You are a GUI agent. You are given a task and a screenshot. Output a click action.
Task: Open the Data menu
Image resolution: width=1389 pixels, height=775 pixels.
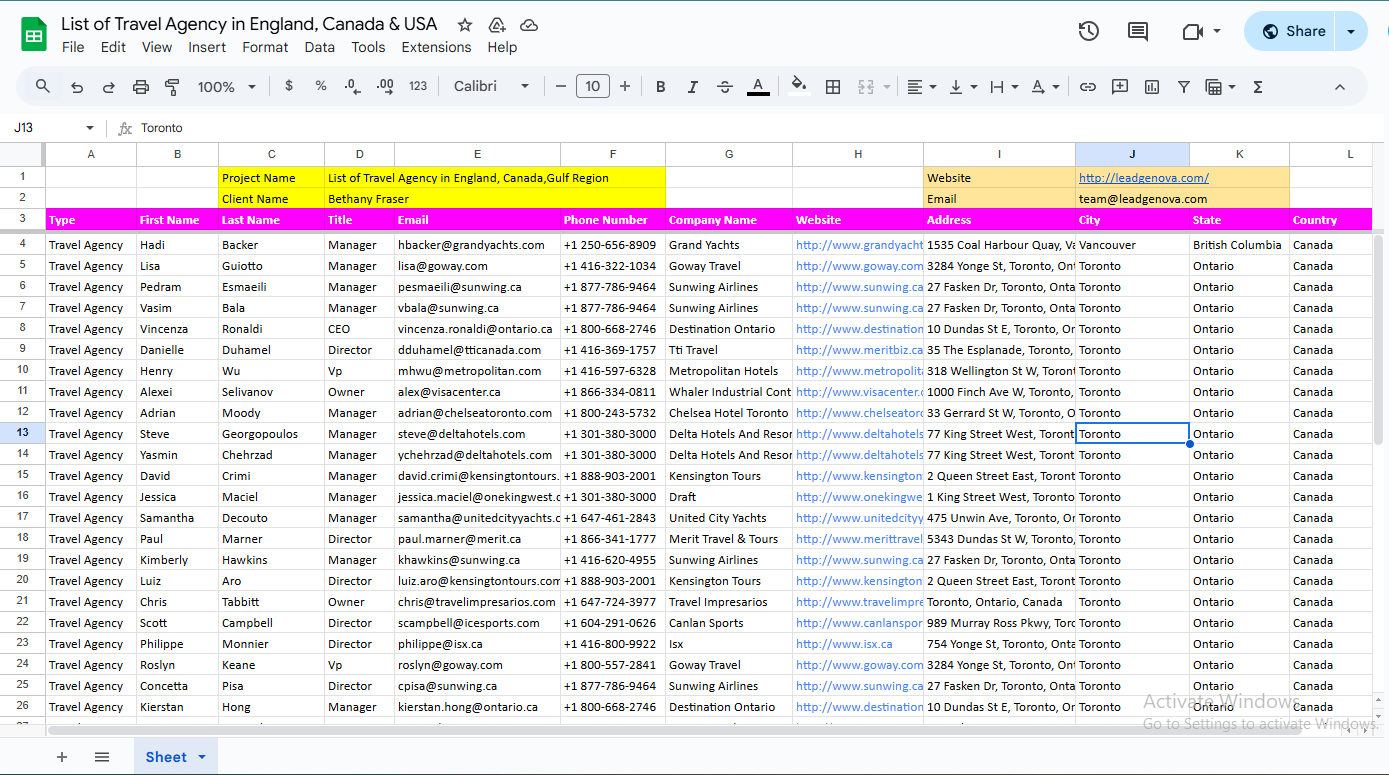tap(320, 47)
